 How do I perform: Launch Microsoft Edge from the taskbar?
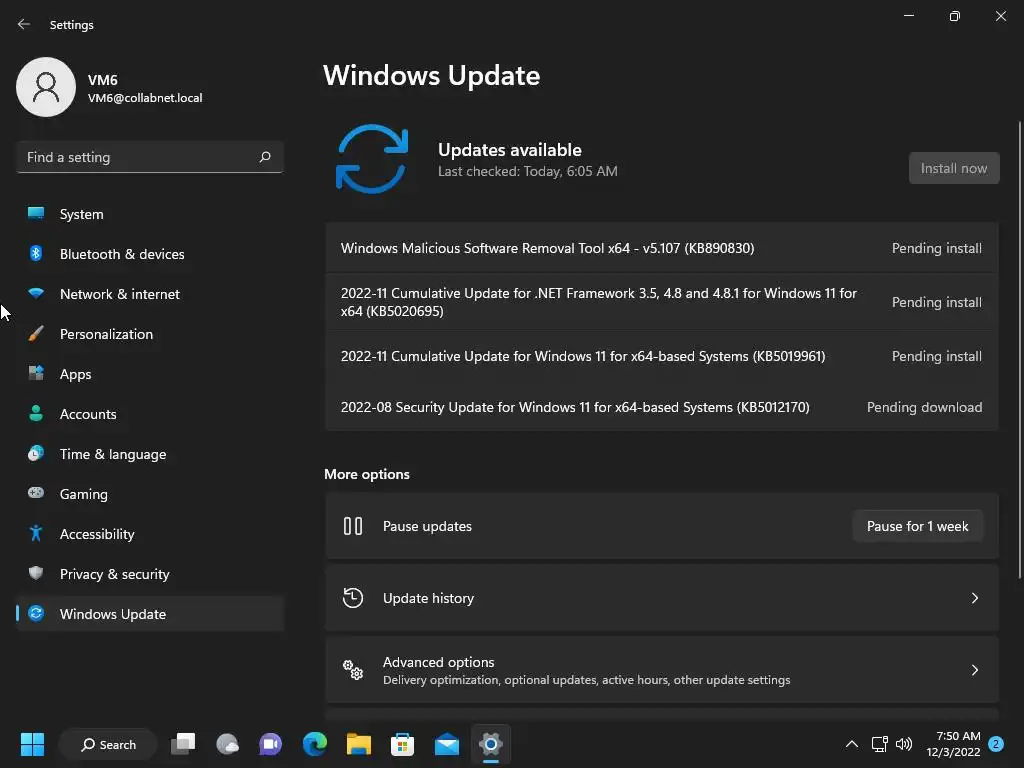(315, 744)
